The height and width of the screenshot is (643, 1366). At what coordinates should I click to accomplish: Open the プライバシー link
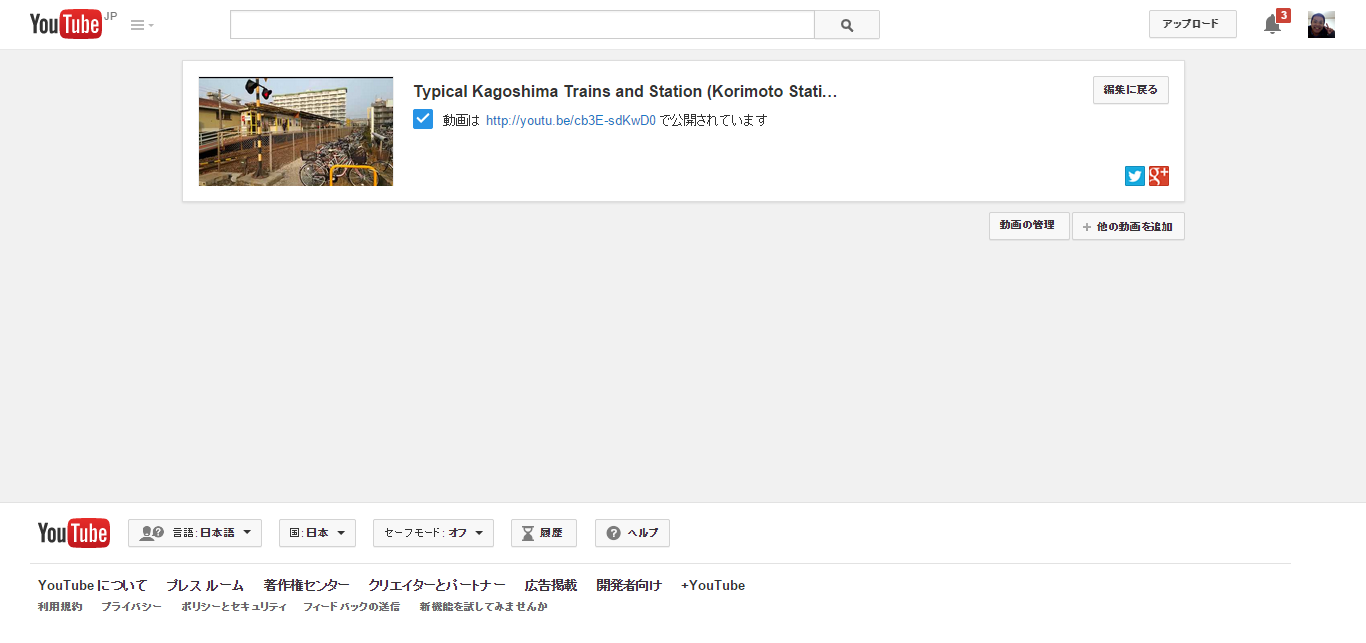(x=131, y=607)
